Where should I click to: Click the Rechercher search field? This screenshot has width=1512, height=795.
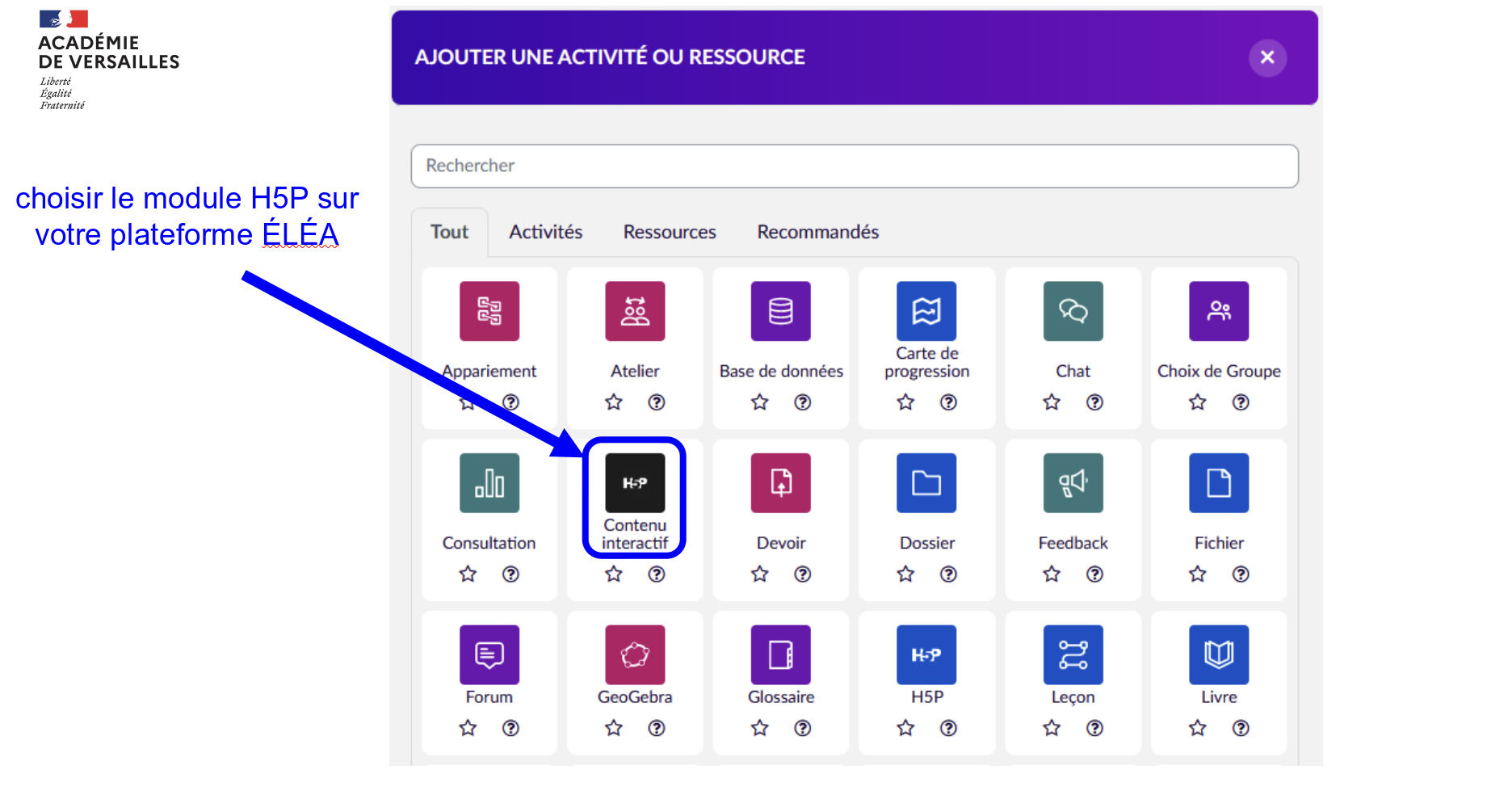pyautogui.click(x=855, y=166)
